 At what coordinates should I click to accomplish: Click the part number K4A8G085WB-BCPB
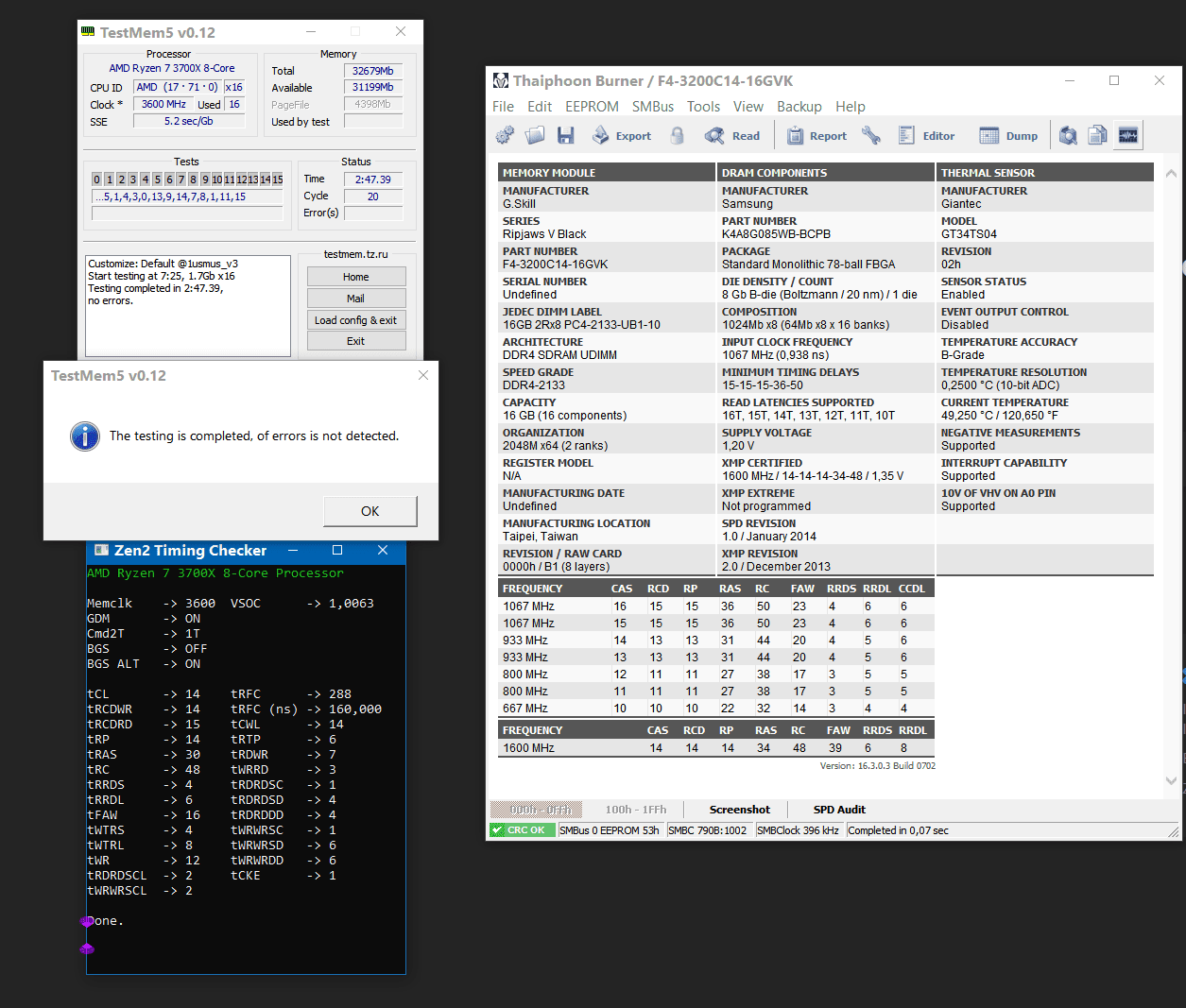[x=777, y=233]
